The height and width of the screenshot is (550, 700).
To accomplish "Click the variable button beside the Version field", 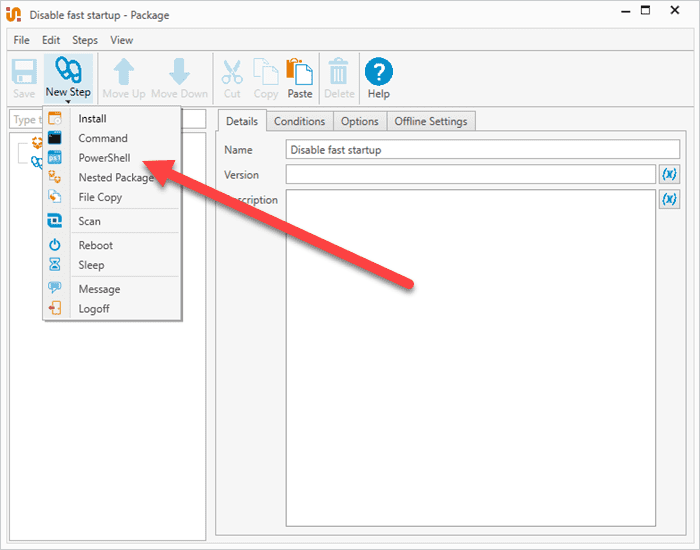I will pos(669,174).
